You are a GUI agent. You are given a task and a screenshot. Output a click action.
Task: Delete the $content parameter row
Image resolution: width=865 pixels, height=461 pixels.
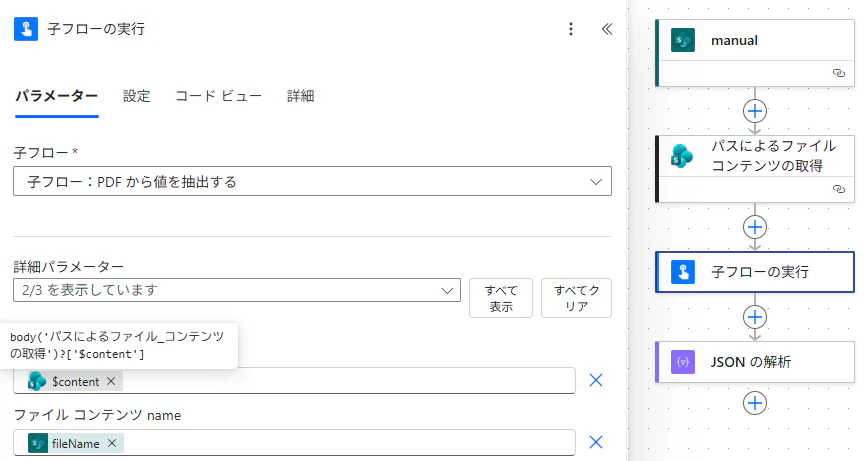pyautogui.click(x=596, y=380)
